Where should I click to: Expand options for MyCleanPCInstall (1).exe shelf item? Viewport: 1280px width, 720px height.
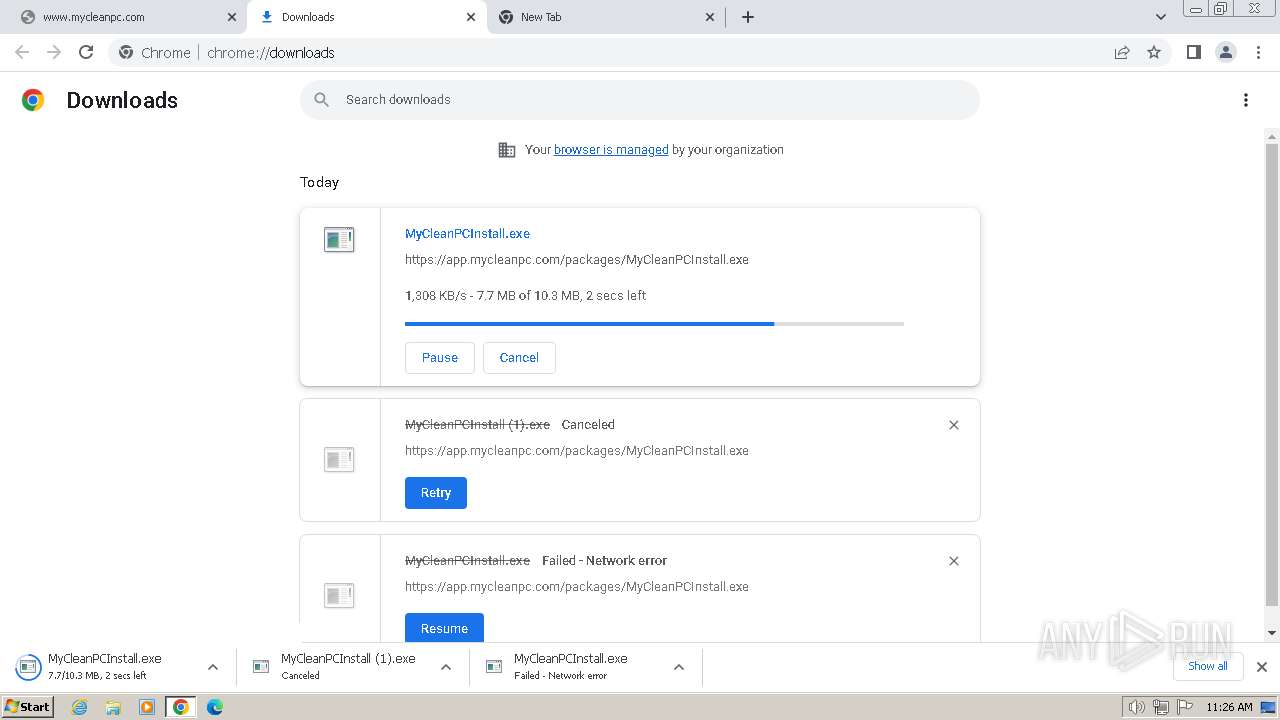(x=445, y=667)
